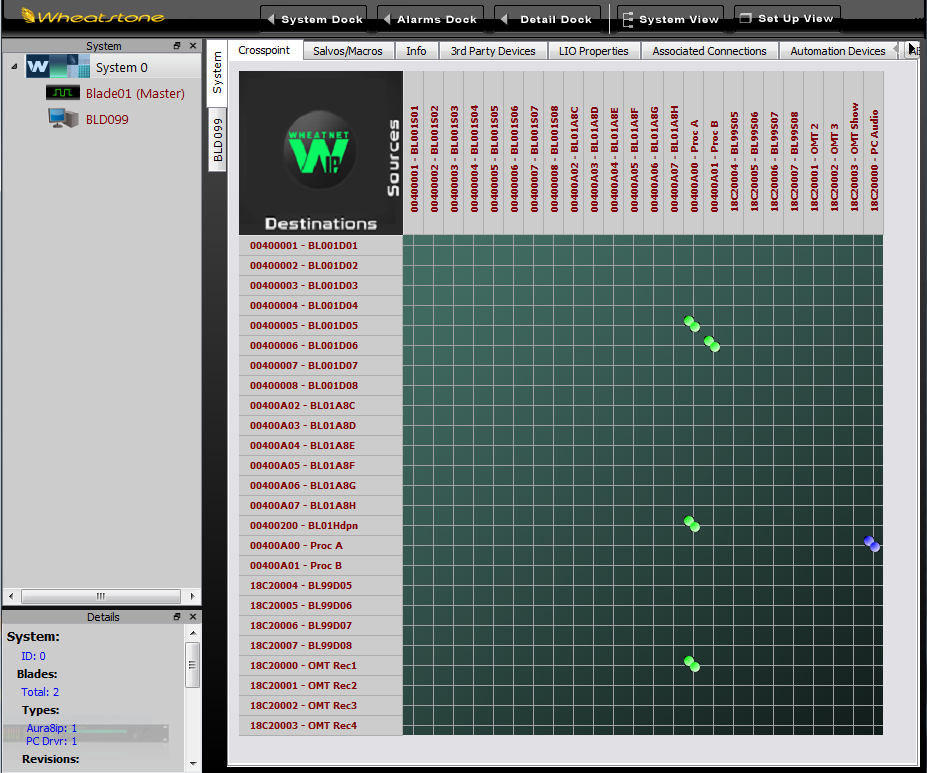The height and width of the screenshot is (773, 927).
Task: Open the Automation Devices tab
Action: (838, 51)
